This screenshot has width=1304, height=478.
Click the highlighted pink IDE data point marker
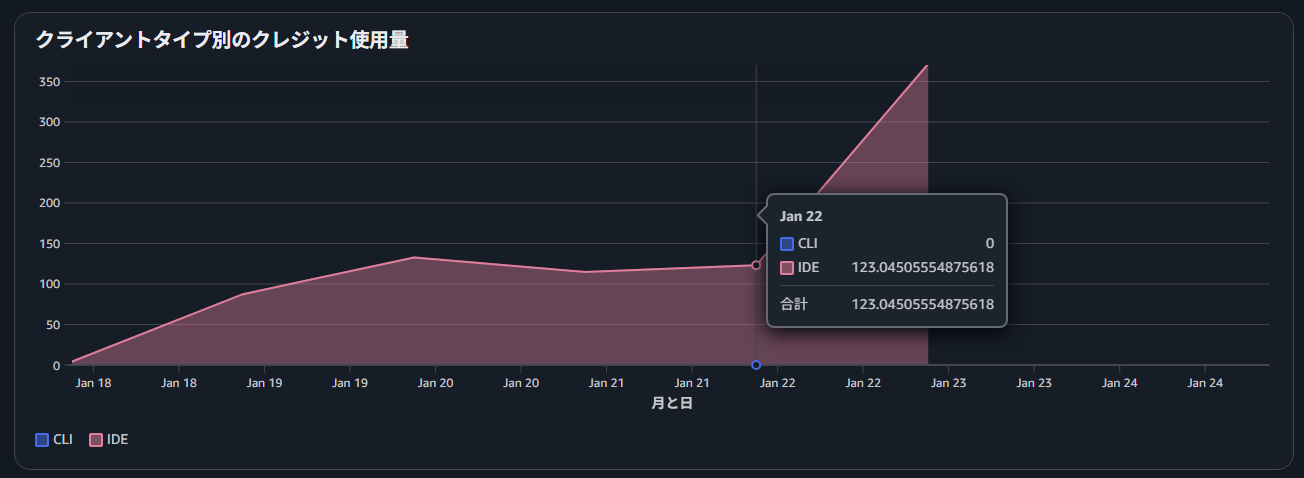(x=756, y=265)
